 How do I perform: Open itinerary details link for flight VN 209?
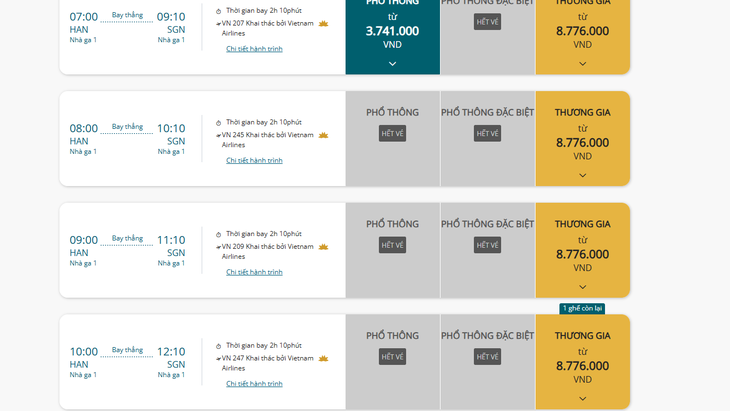point(254,272)
